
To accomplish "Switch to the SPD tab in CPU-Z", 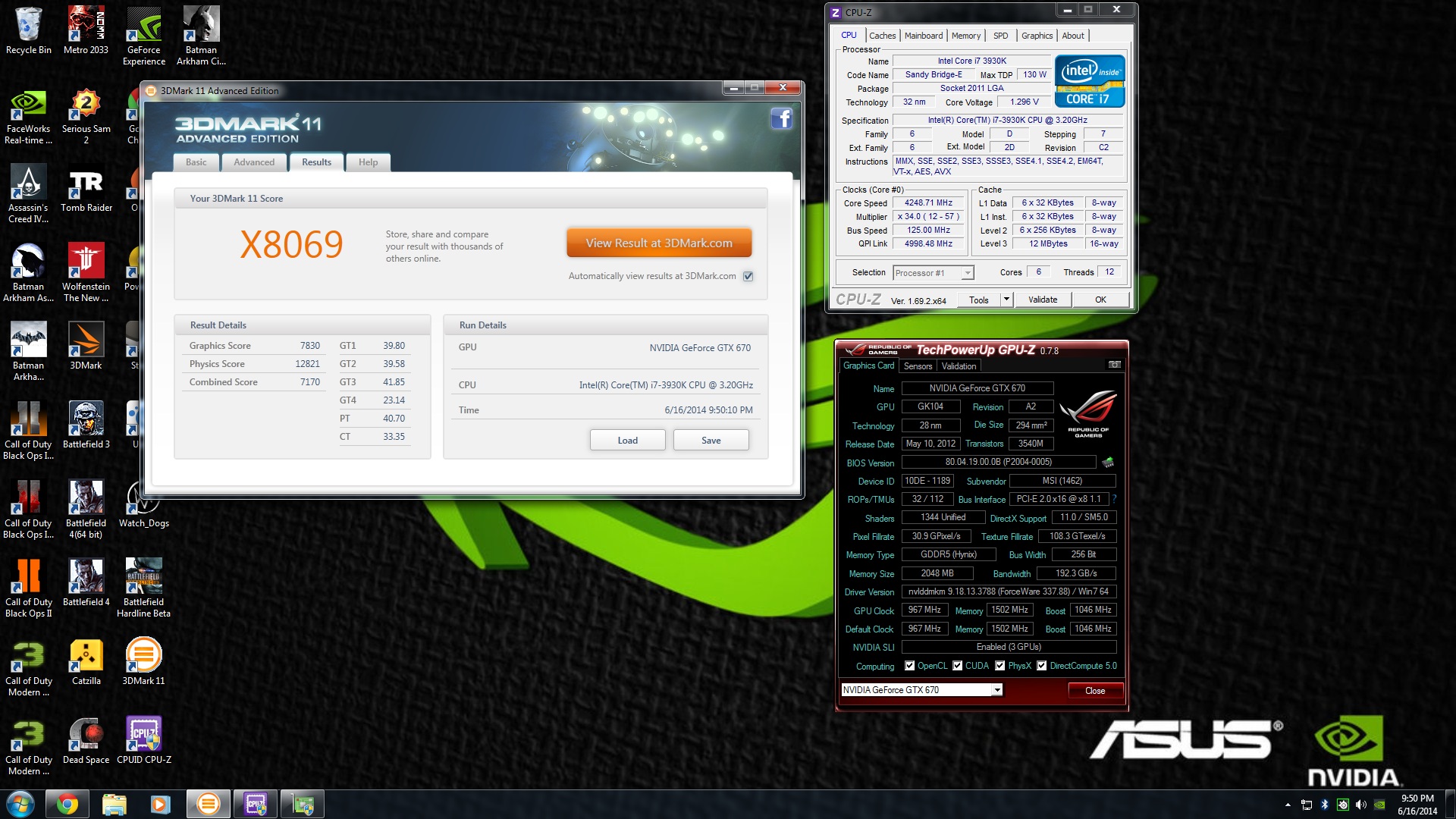I will [1001, 36].
